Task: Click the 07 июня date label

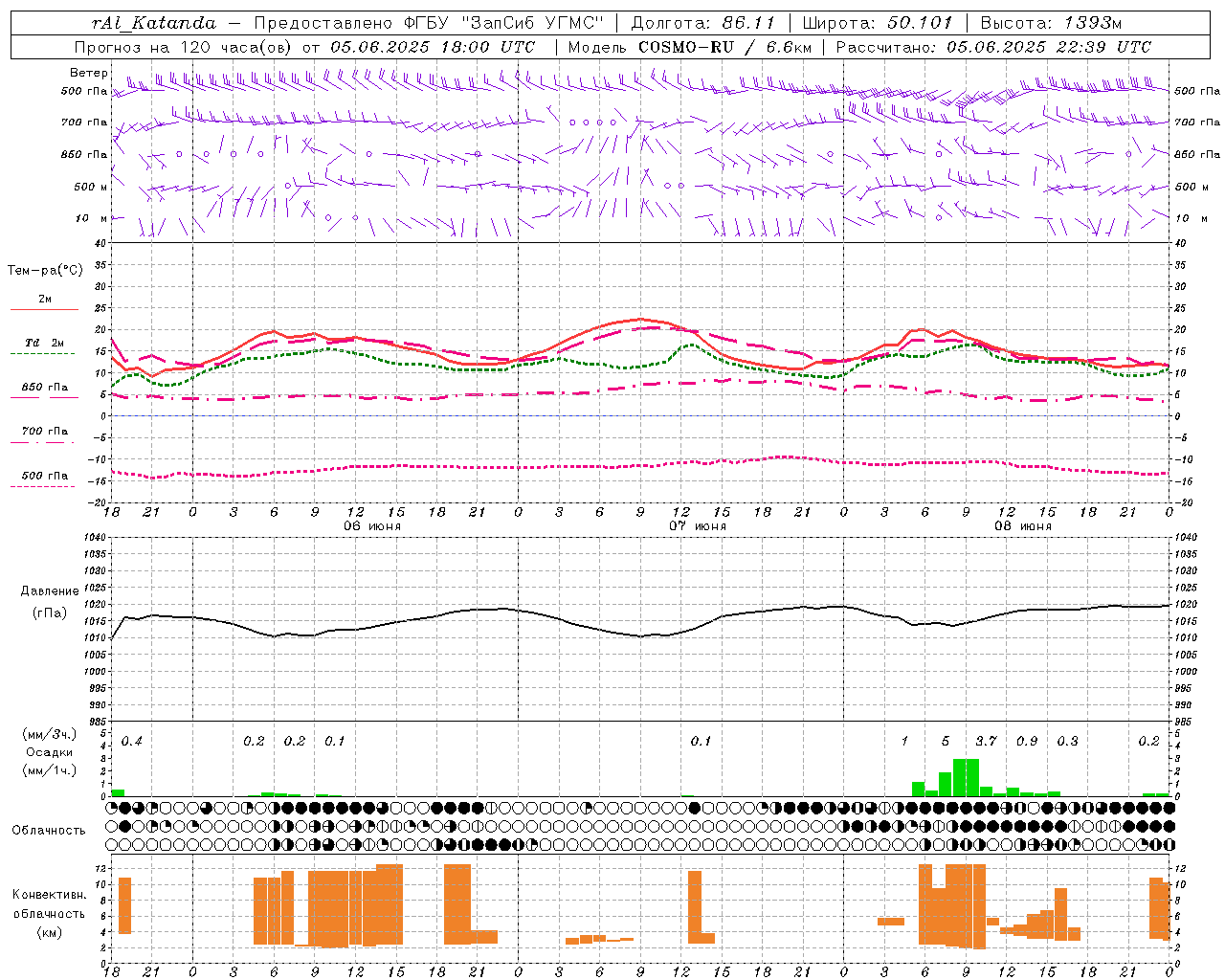Action: [697, 526]
